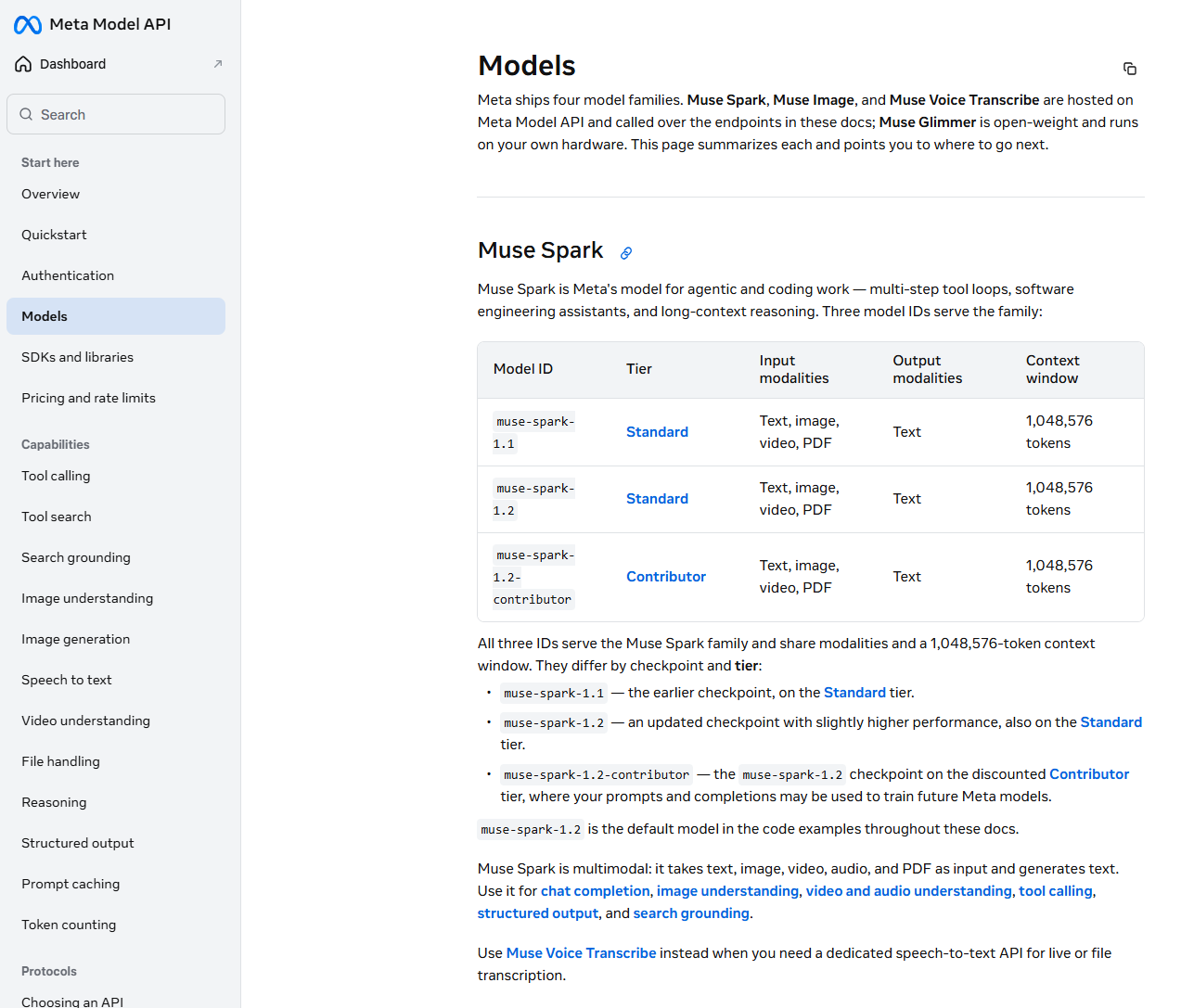Click Contributor tier link in table
Viewport: 1181px width, 1008px height.
666,577
